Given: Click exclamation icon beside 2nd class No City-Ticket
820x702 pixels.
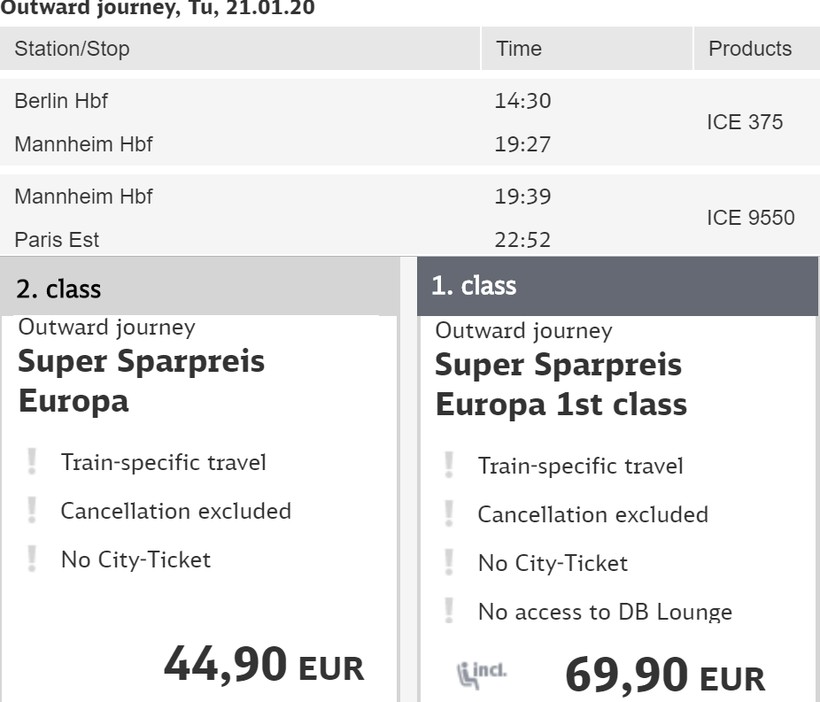Looking at the screenshot, I should [32, 559].
